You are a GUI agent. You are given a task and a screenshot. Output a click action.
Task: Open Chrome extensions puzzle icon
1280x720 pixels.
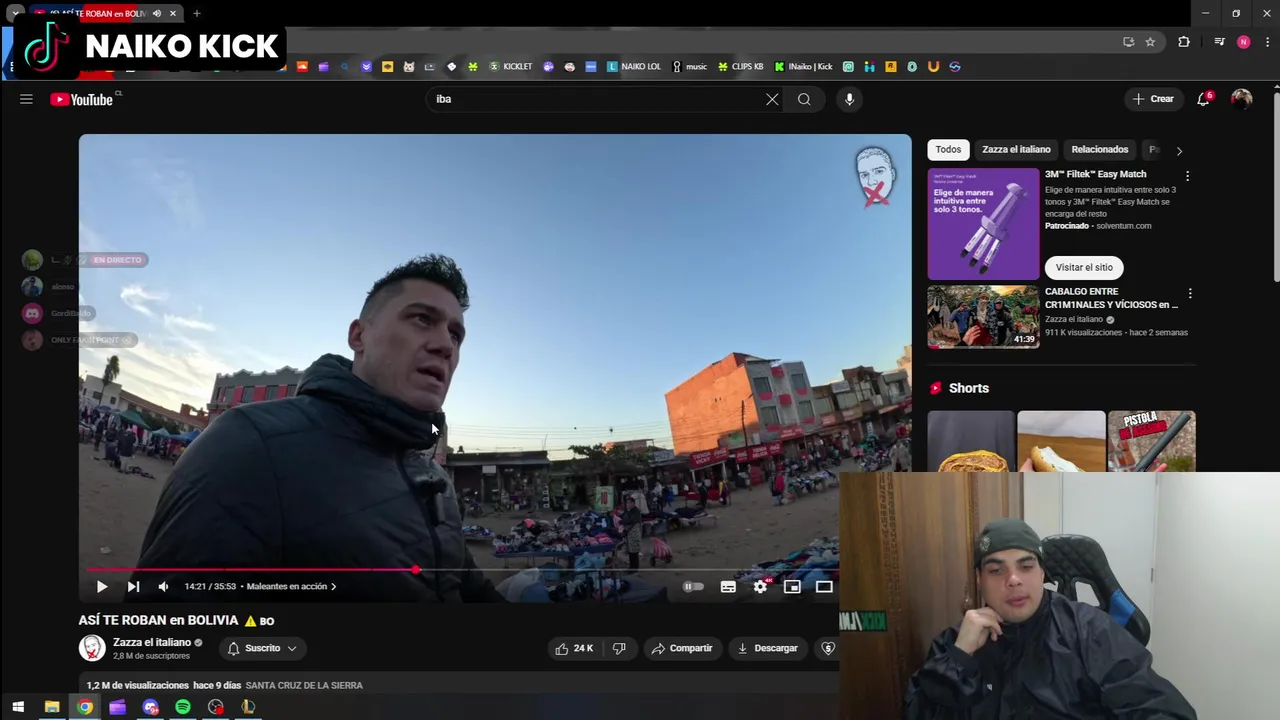pyautogui.click(x=1184, y=42)
